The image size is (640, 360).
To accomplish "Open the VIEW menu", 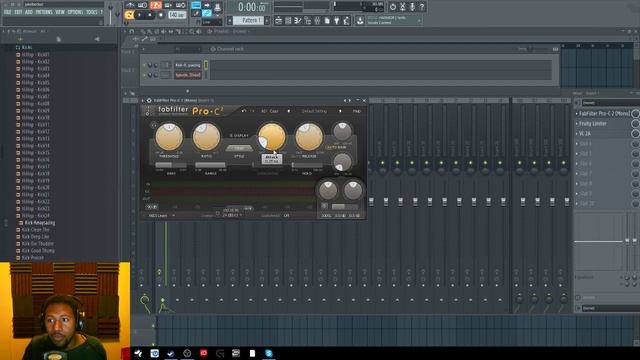I will [x=60, y=12].
